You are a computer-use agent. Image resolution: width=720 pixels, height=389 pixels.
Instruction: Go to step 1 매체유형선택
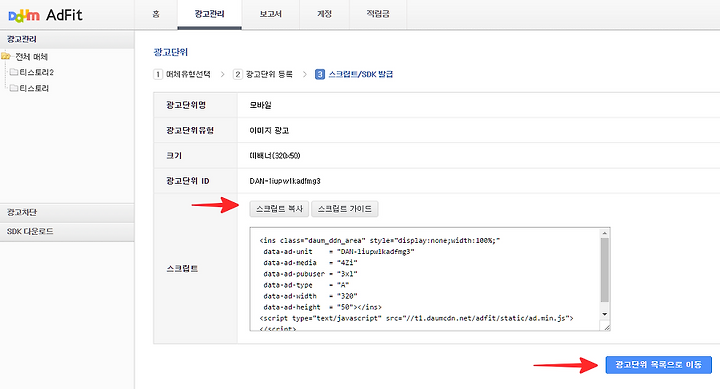point(182,74)
